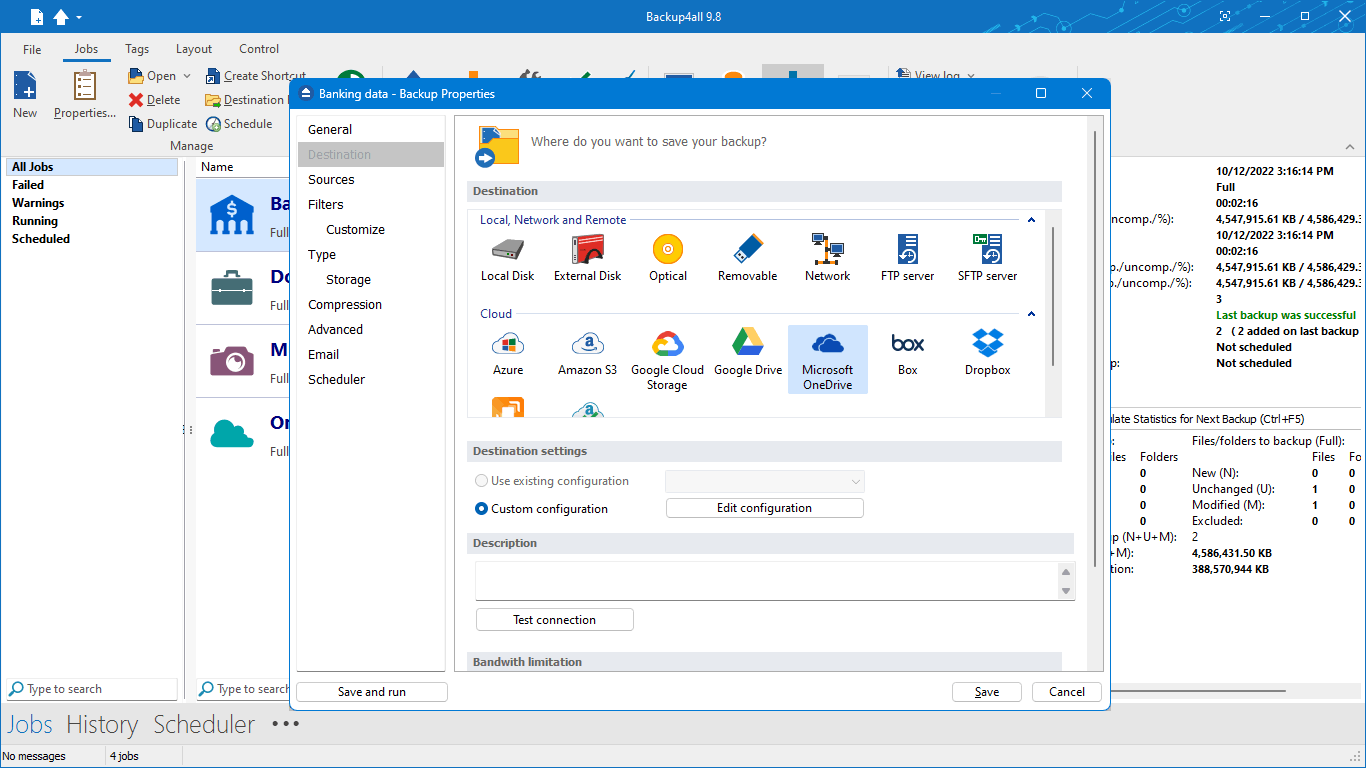
Task: Select the camera-icon job in the list
Action: (x=232, y=361)
